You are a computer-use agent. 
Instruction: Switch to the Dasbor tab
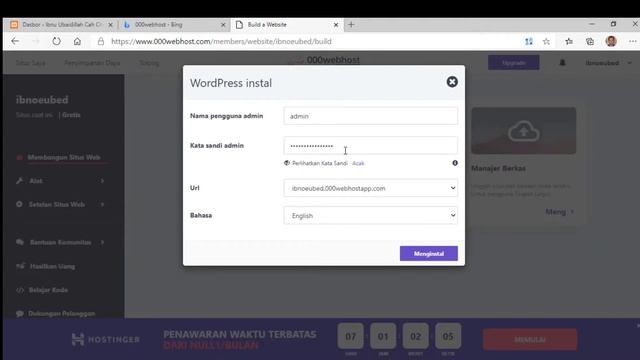61,24
